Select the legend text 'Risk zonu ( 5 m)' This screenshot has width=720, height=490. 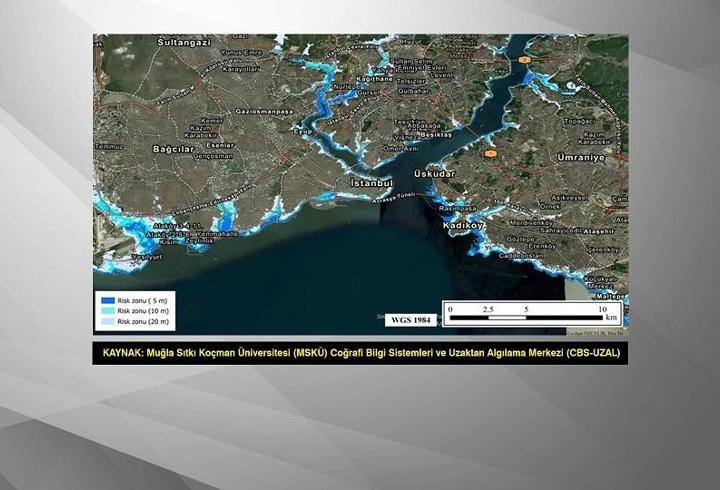pyautogui.click(x=142, y=300)
